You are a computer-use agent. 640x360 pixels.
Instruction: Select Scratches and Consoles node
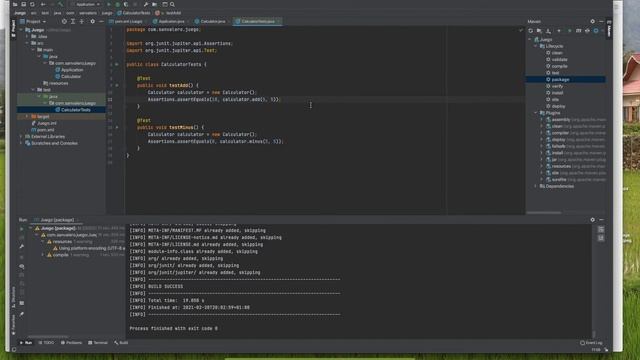[x=51, y=143]
